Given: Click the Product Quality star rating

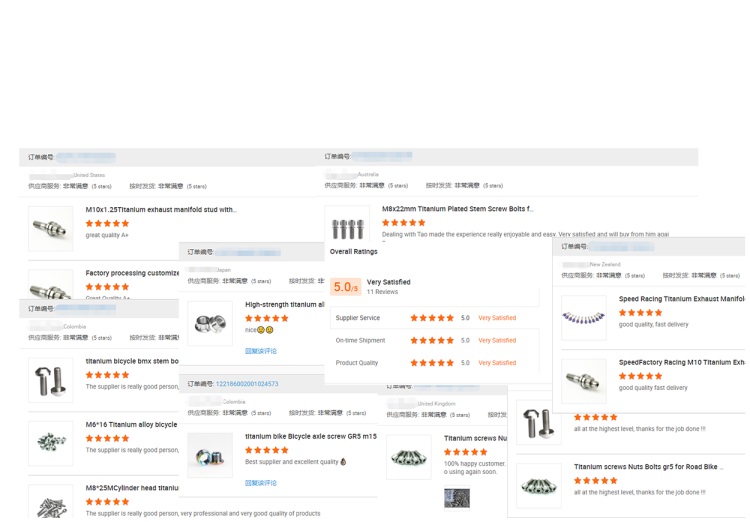Looking at the screenshot, I should (x=432, y=363).
